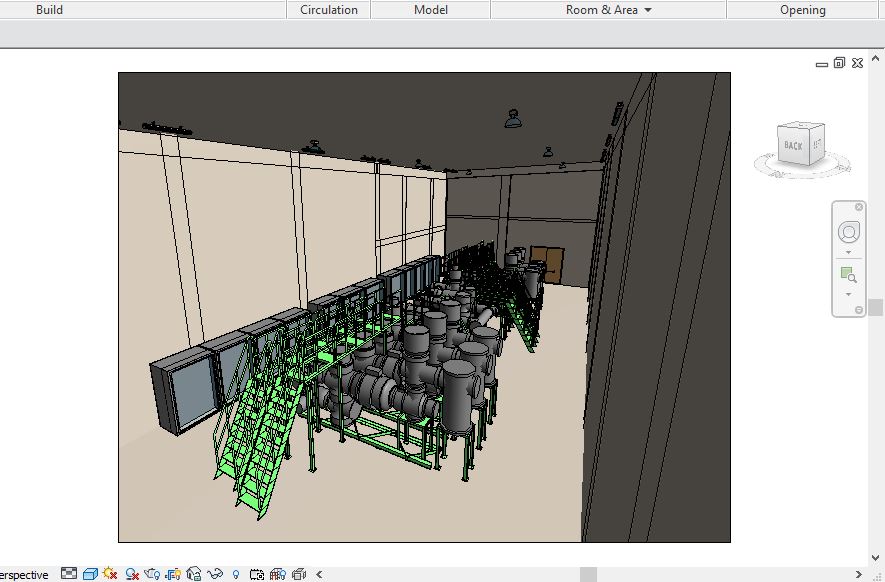Select the Zoom Region tool in navigation bar
This screenshot has height=582, width=885.
848,274
